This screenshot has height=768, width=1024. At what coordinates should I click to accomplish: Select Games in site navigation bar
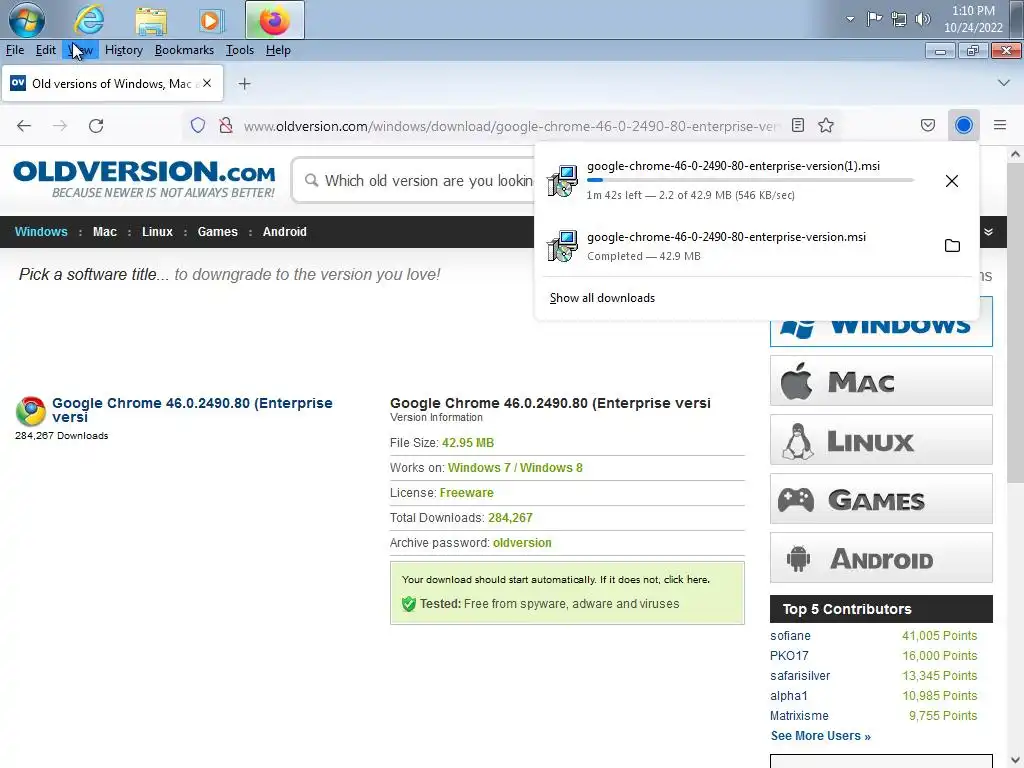[217, 232]
